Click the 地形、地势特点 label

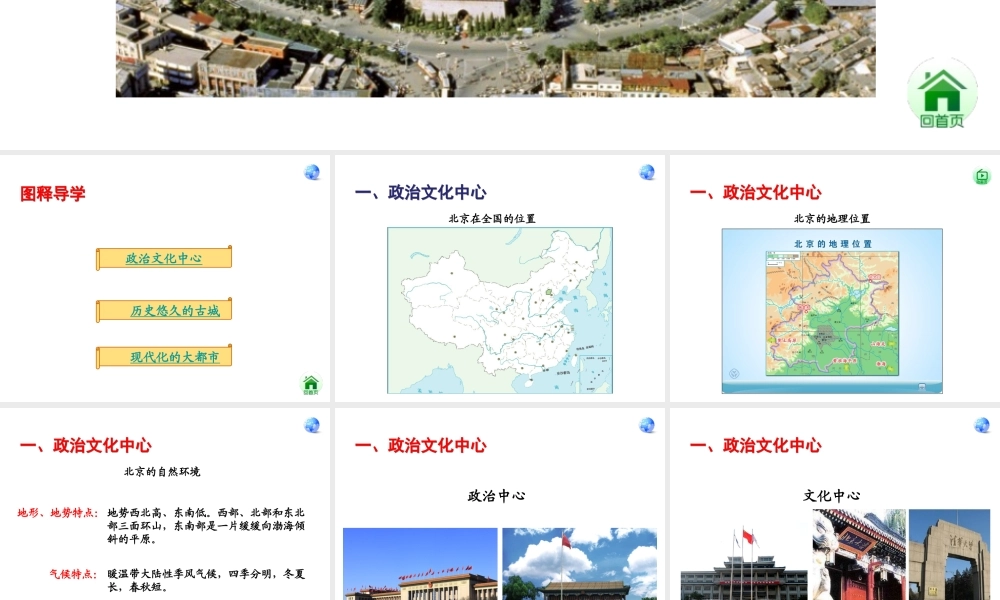pos(57,513)
